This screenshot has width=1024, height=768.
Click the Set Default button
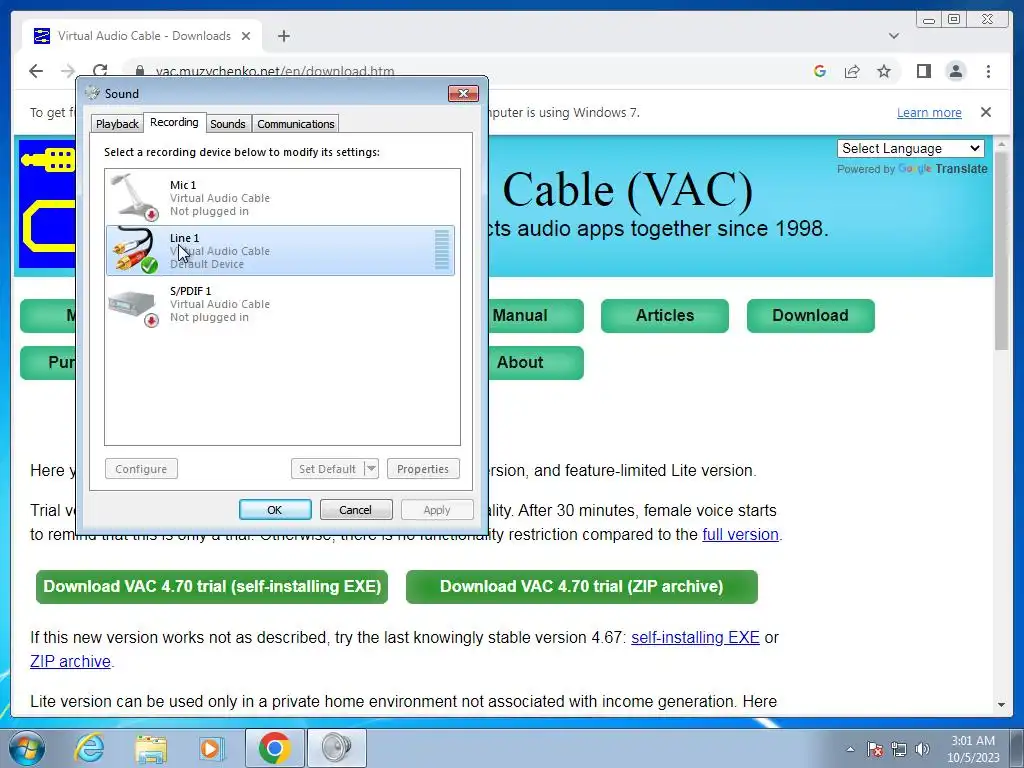point(327,468)
